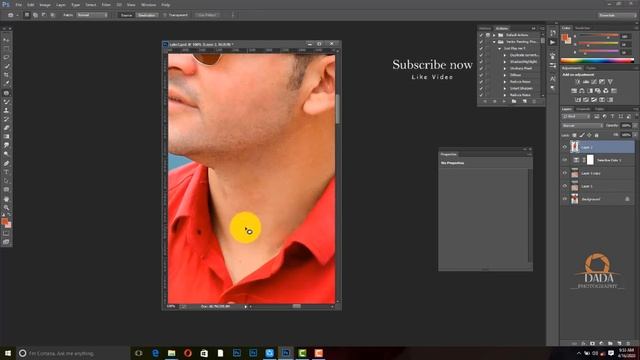Click Lock all icon in Layers panel
This screenshot has height=360, width=640.
[597, 135]
